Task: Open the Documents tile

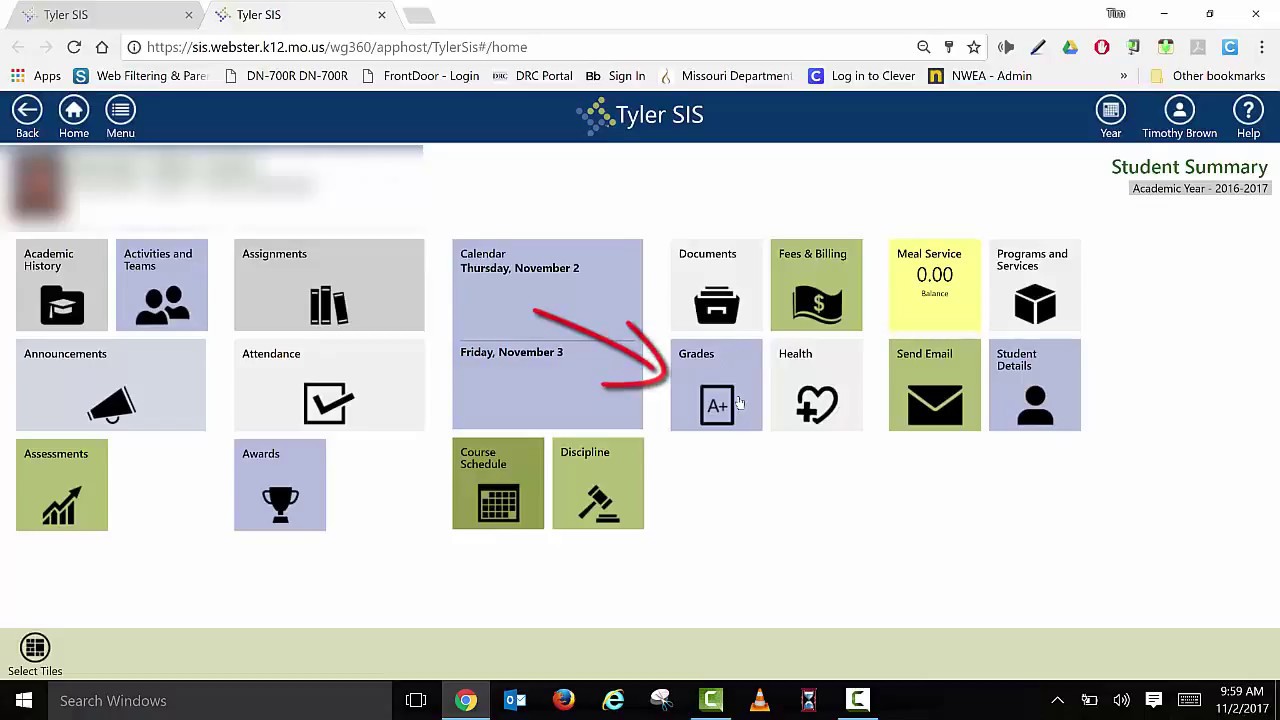Action: (x=716, y=285)
